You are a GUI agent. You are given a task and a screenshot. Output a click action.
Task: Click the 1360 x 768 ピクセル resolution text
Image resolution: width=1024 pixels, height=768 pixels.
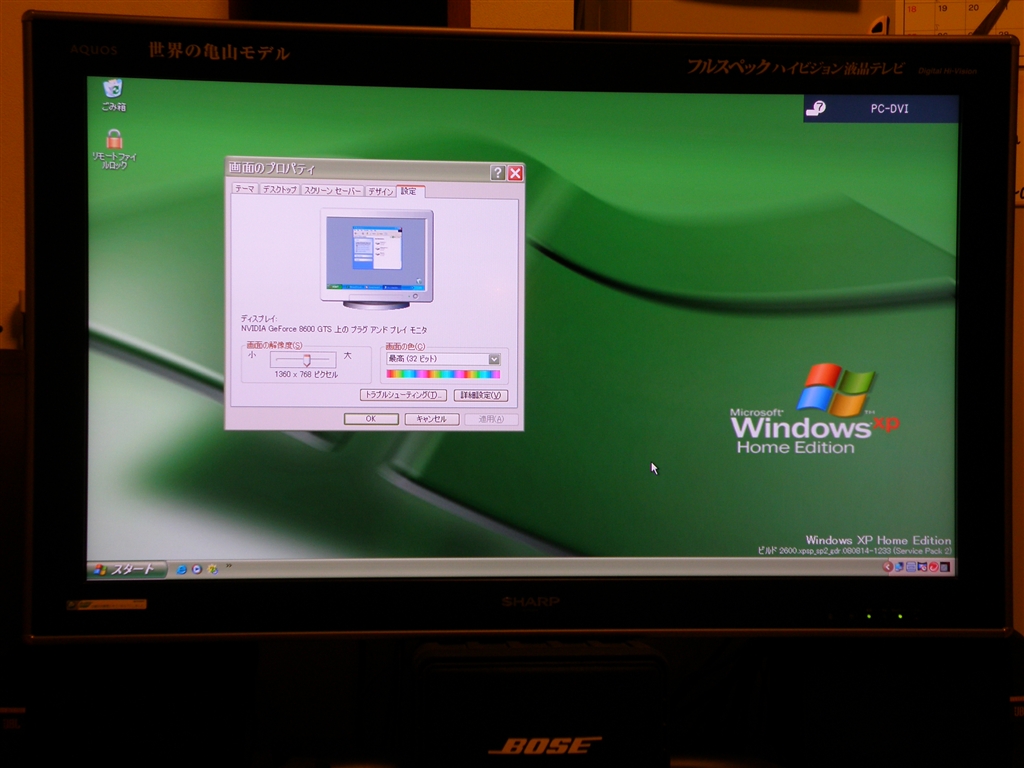point(306,374)
